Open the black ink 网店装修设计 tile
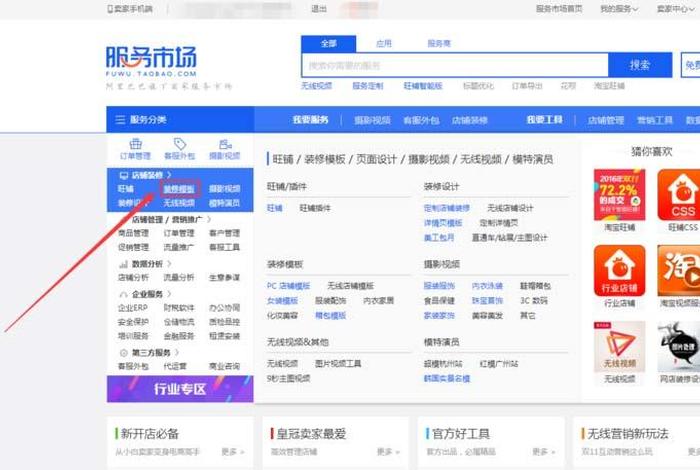 click(x=679, y=346)
